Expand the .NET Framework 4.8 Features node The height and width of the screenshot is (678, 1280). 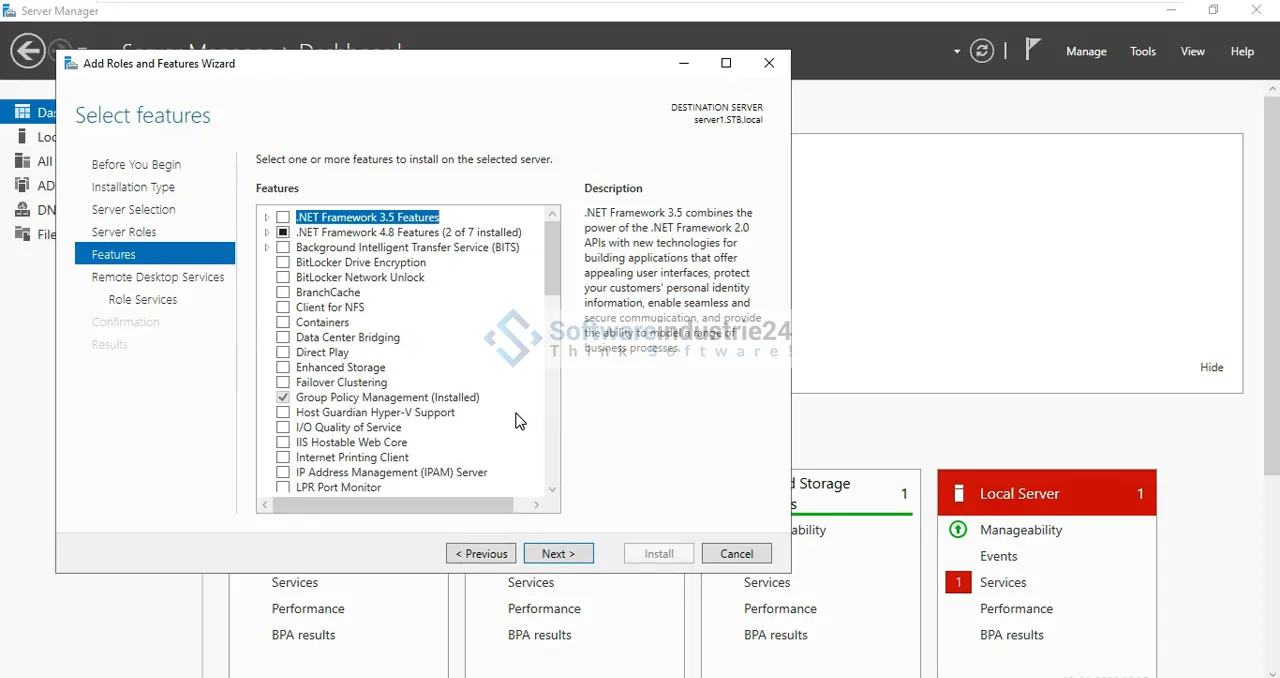point(267,233)
